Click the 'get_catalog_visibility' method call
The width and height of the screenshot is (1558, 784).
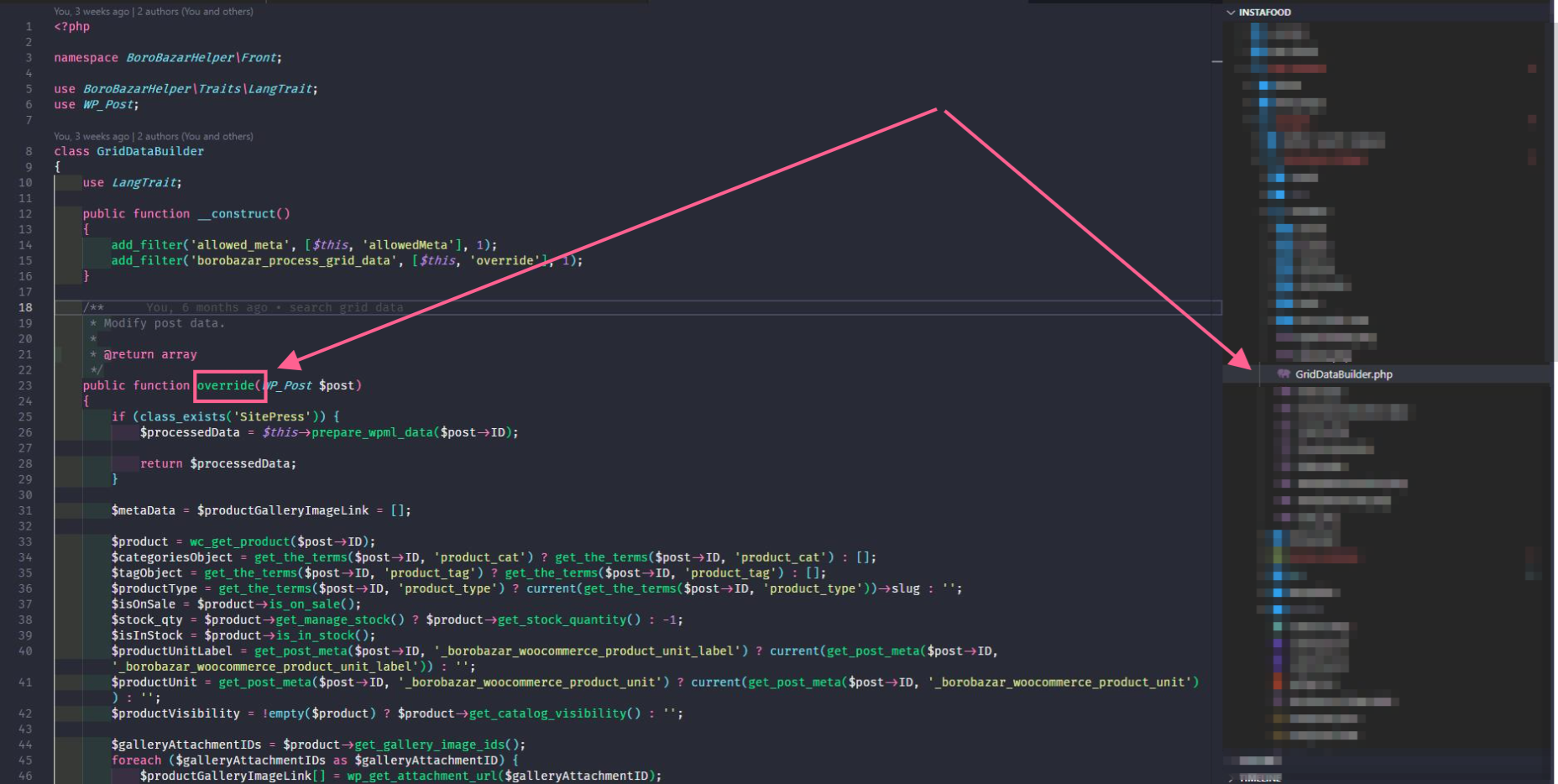pos(547,713)
